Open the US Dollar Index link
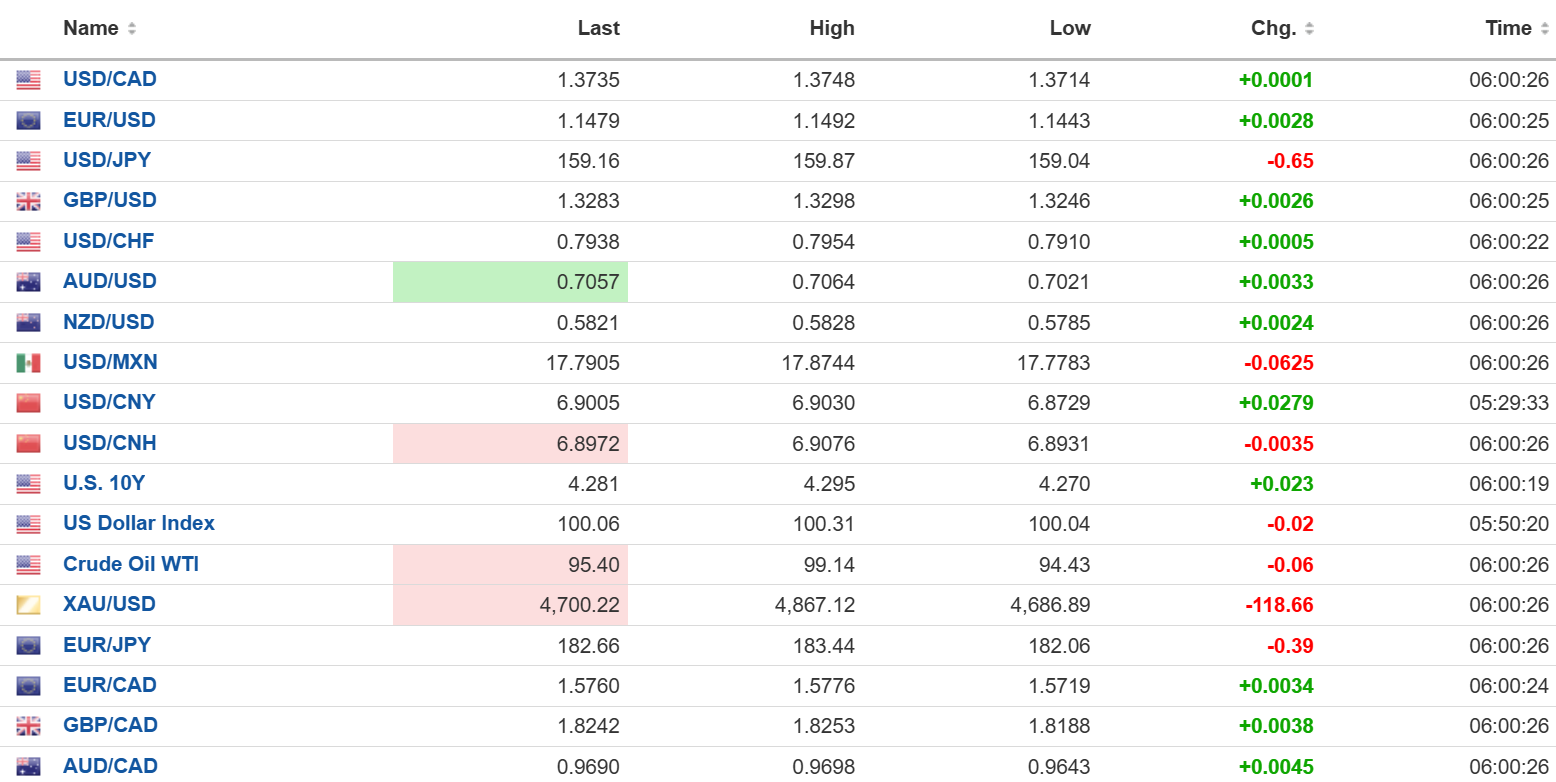 tap(139, 523)
